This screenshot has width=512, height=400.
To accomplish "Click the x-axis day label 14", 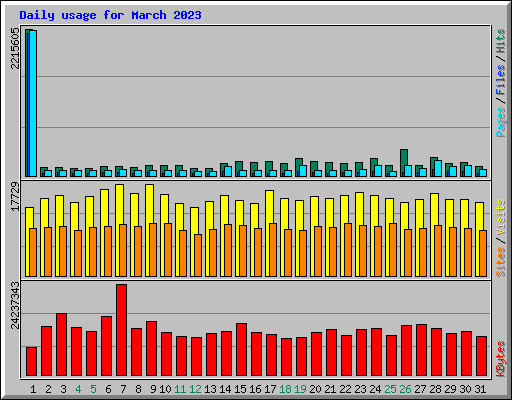I will [x=225, y=389].
